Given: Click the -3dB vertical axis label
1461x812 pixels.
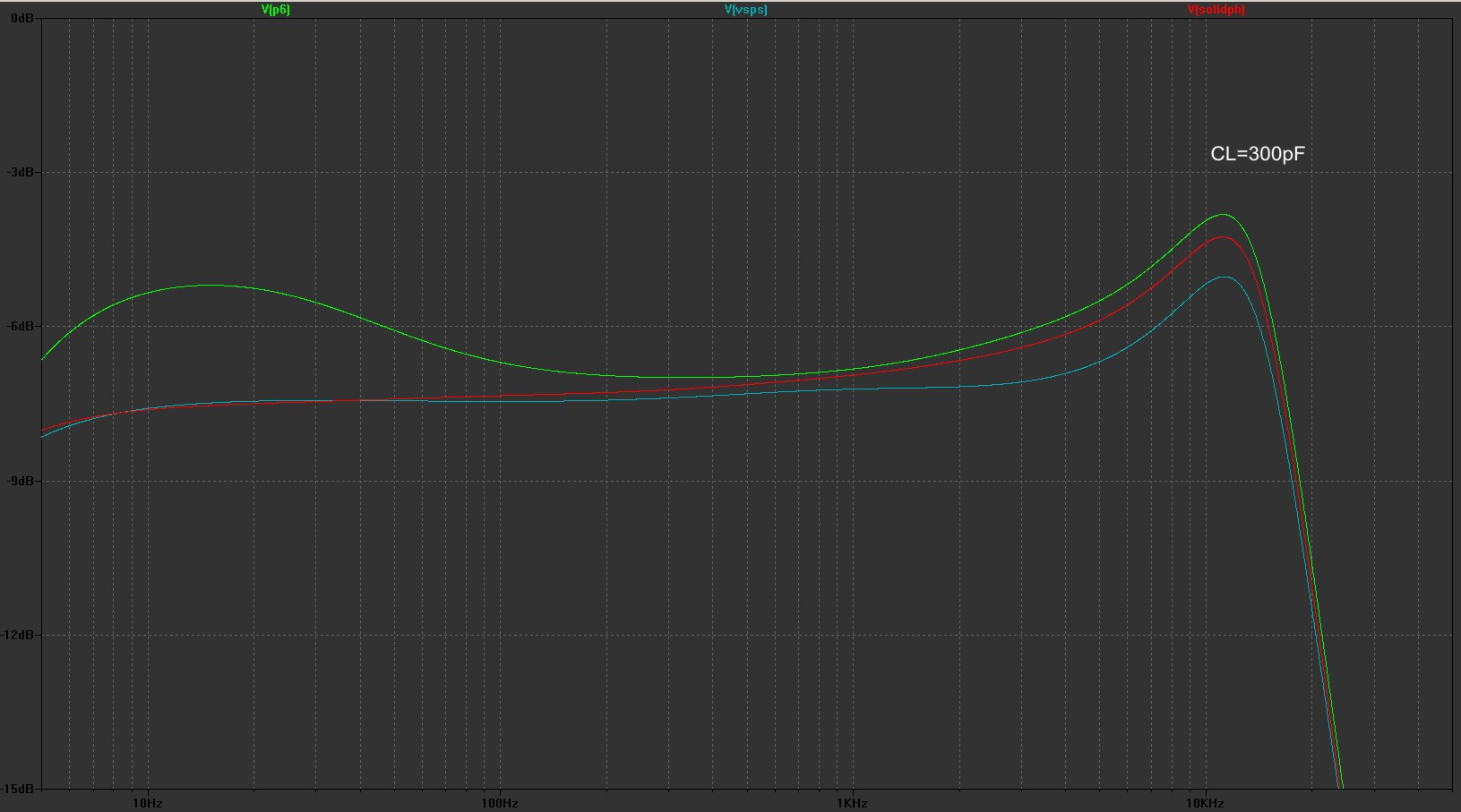Looking at the screenshot, I should [x=21, y=172].
